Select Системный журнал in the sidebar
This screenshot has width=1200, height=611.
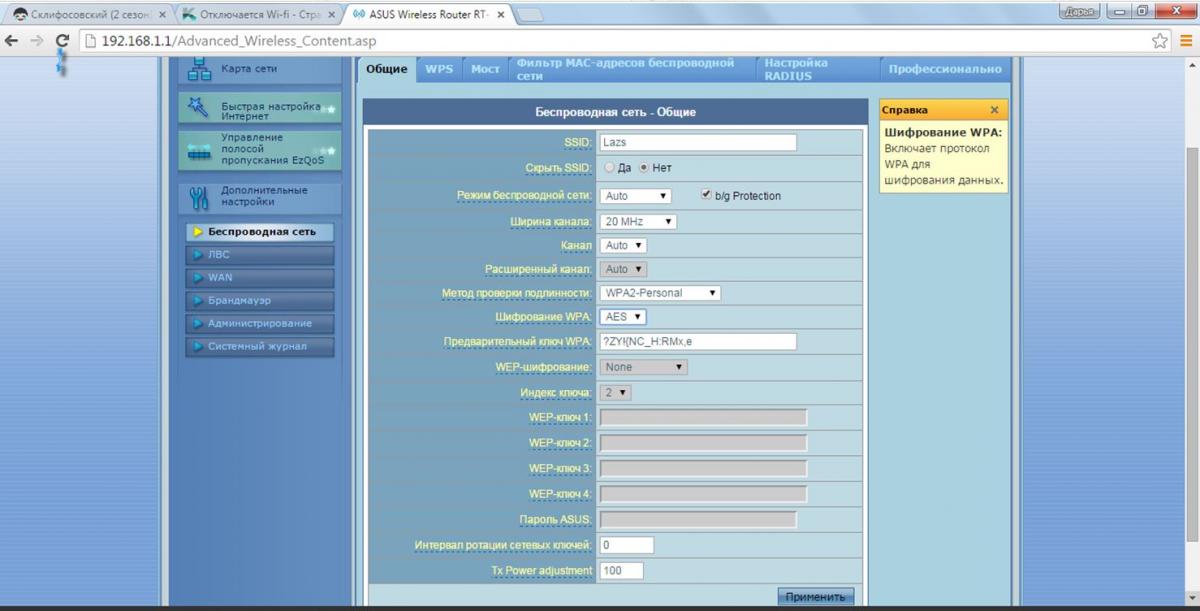[x=260, y=347]
